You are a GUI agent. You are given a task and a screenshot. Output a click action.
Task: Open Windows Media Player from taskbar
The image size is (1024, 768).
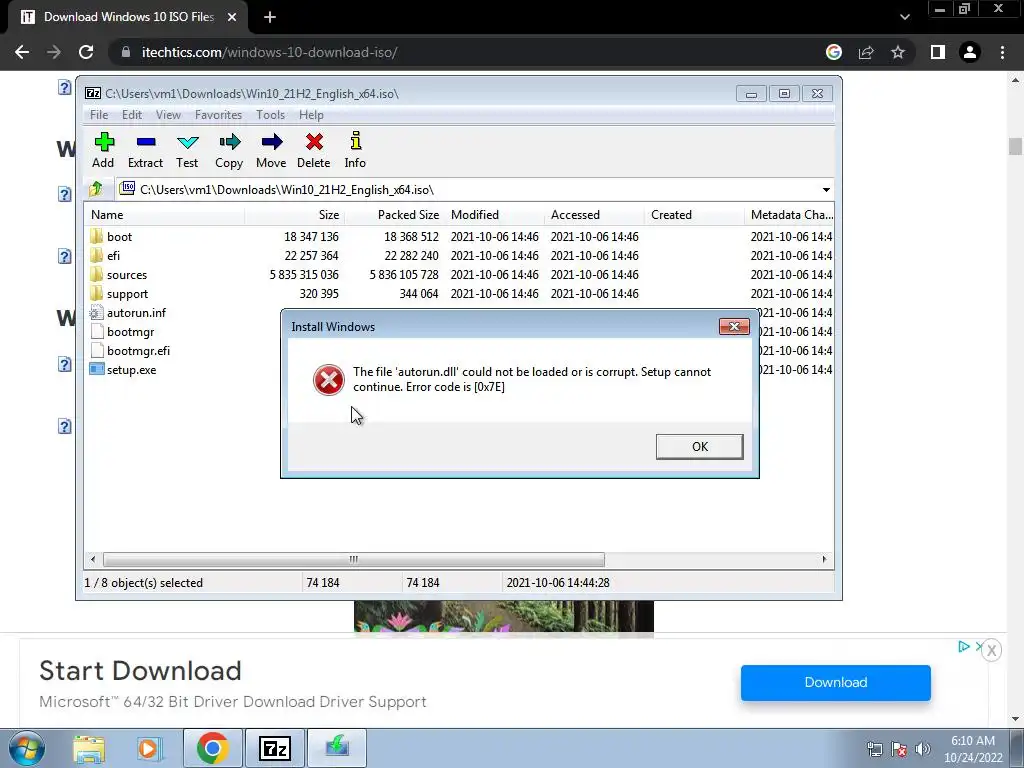[x=149, y=748]
